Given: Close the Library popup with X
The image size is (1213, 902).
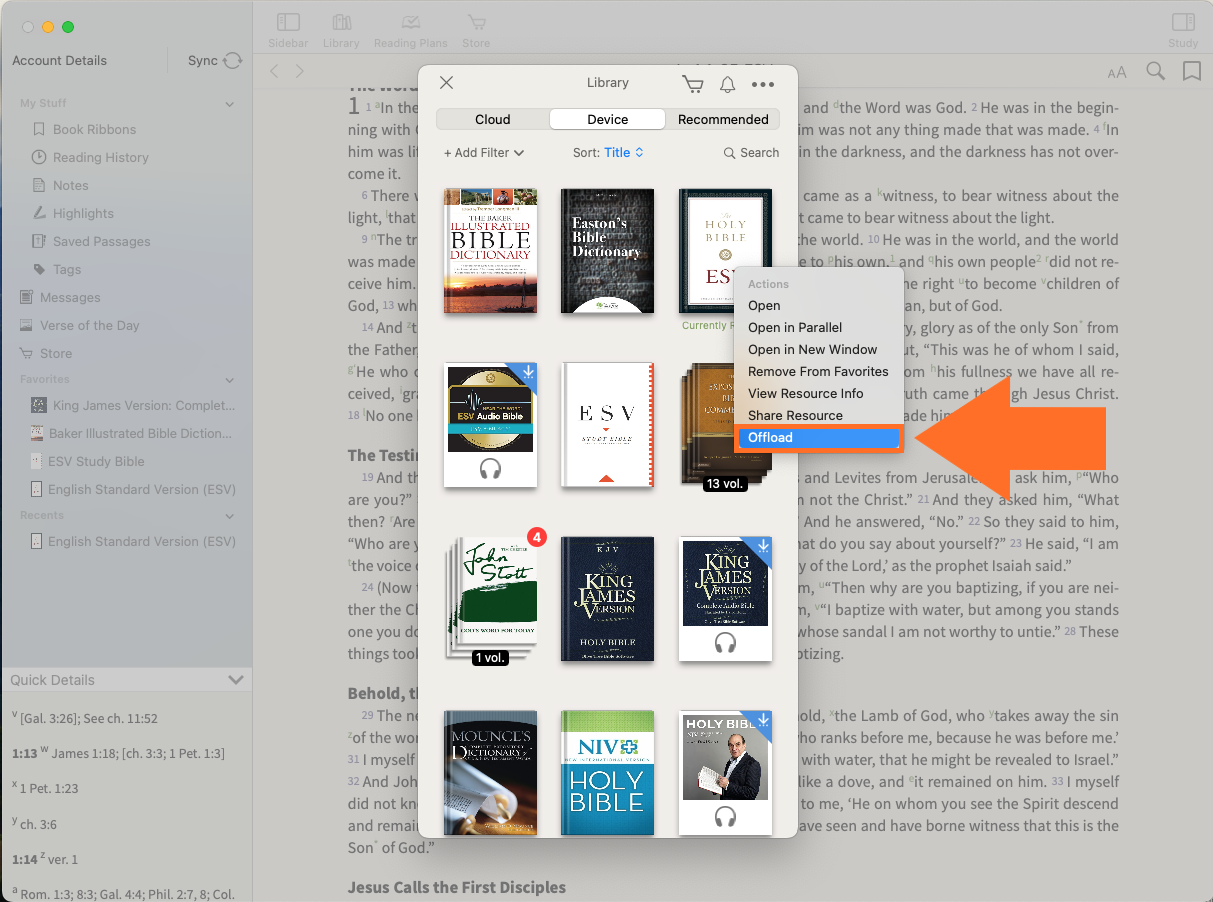Looking at the screenshot, I should pyautogui.click(x=447, y=83).
